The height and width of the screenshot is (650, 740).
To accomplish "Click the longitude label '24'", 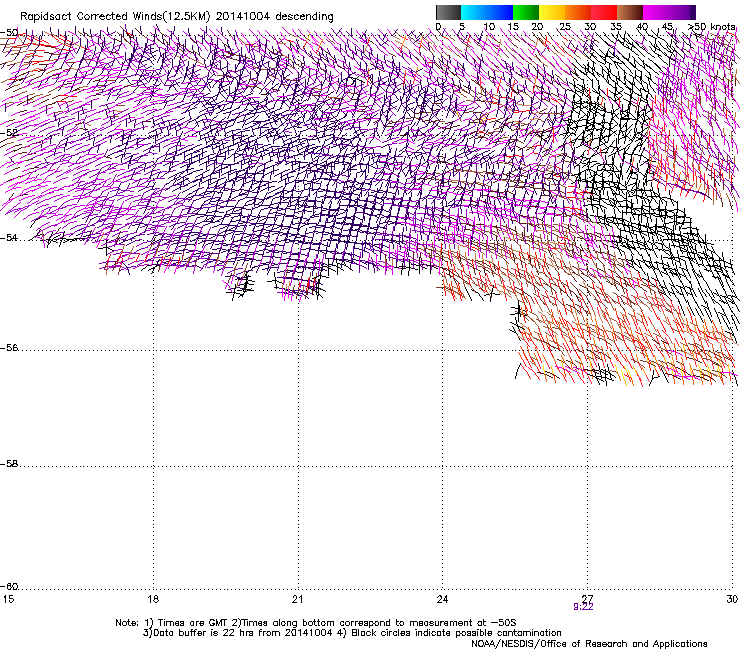I will coord(442,599).
